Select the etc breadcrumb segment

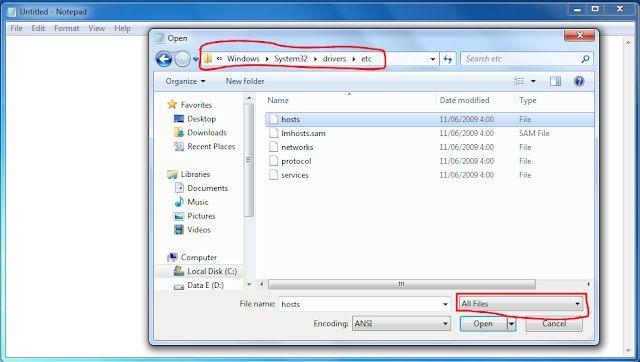point(367,59)
